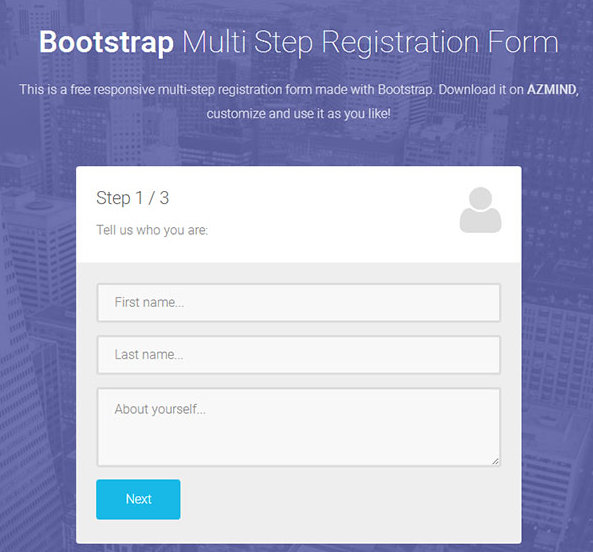The width and height of the screenshot is (593, 552).
Task: Click the Next button
Action: point(138,499)
